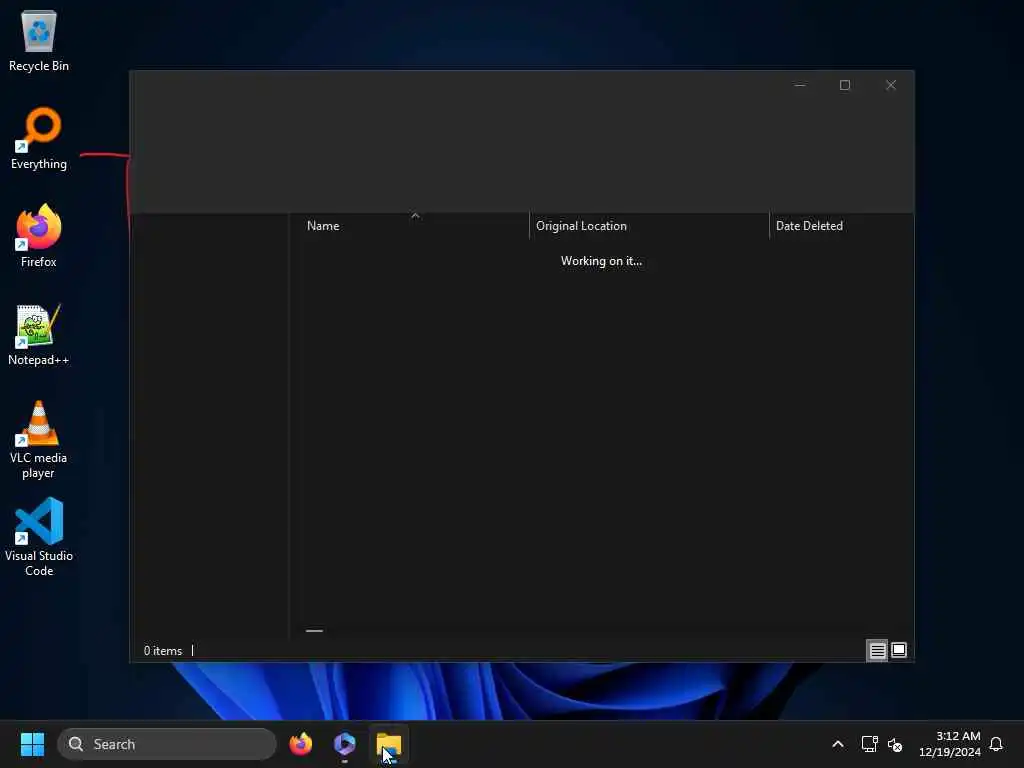Select the Everything desktop shortcut
This screenshot has width=1024, height=768.
click(x=39, y=138)
